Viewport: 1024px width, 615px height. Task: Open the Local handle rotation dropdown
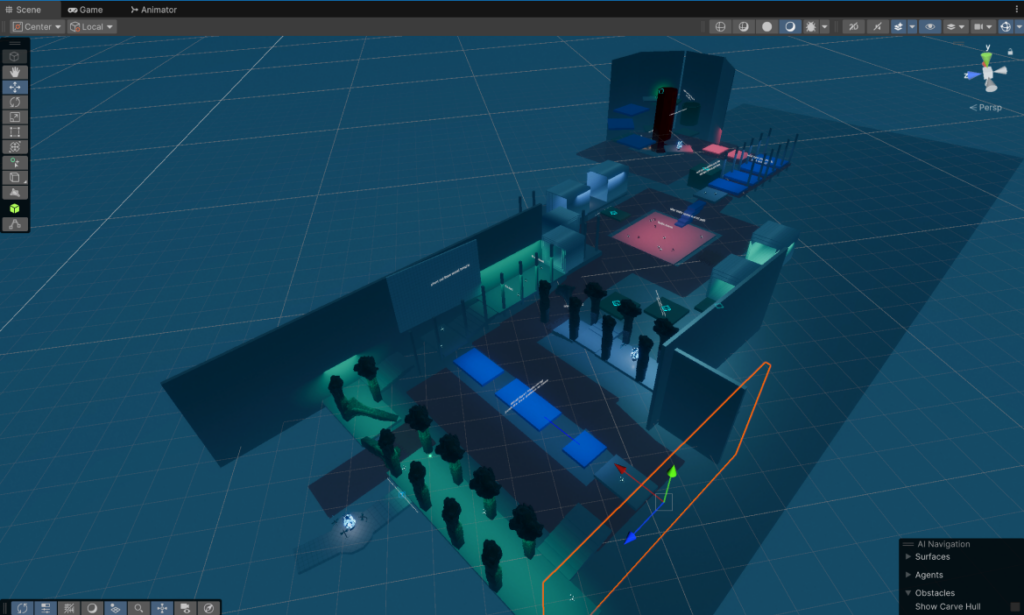(91, 27)
